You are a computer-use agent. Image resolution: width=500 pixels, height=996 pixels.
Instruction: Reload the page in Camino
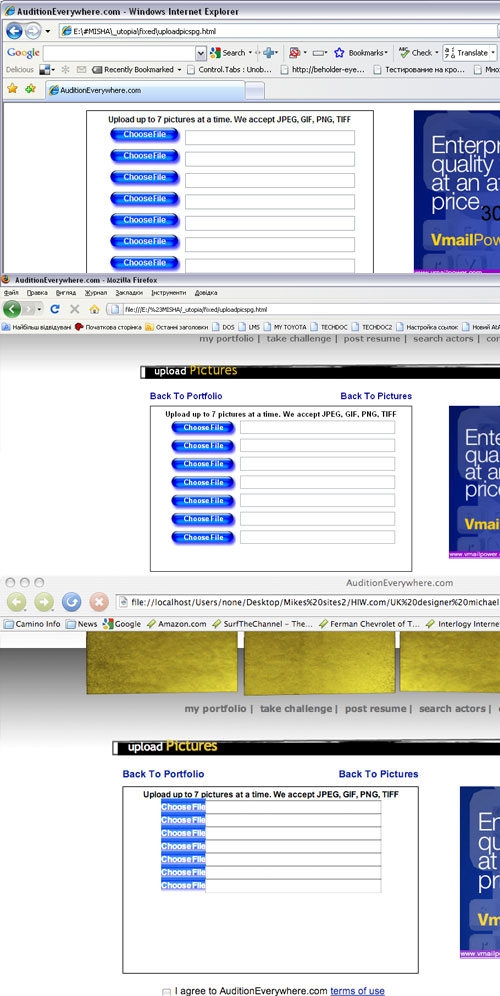click(71, 601)
